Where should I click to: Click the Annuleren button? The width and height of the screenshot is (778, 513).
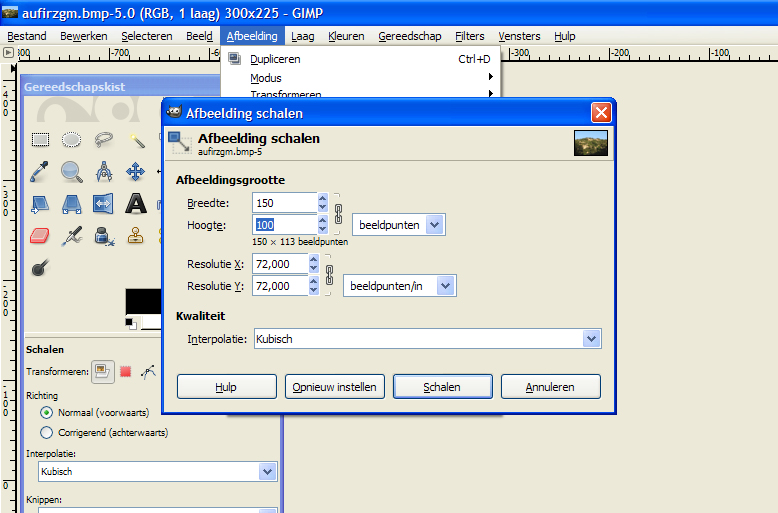[x=551, y=386]
